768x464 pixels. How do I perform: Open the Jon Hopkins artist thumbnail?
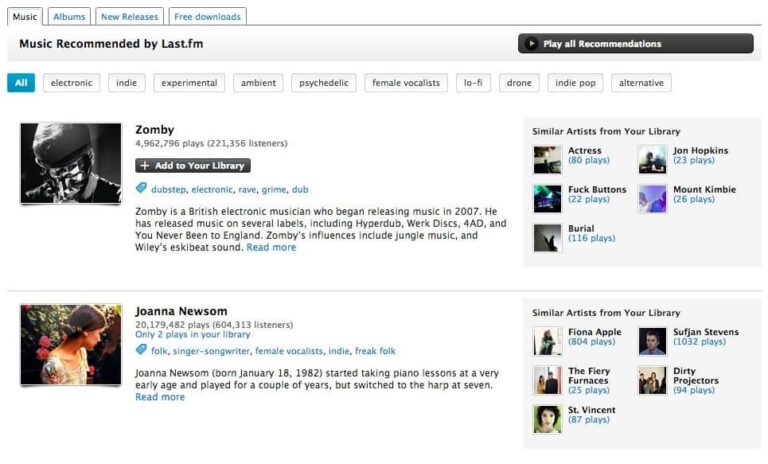[x=652, y=160]
